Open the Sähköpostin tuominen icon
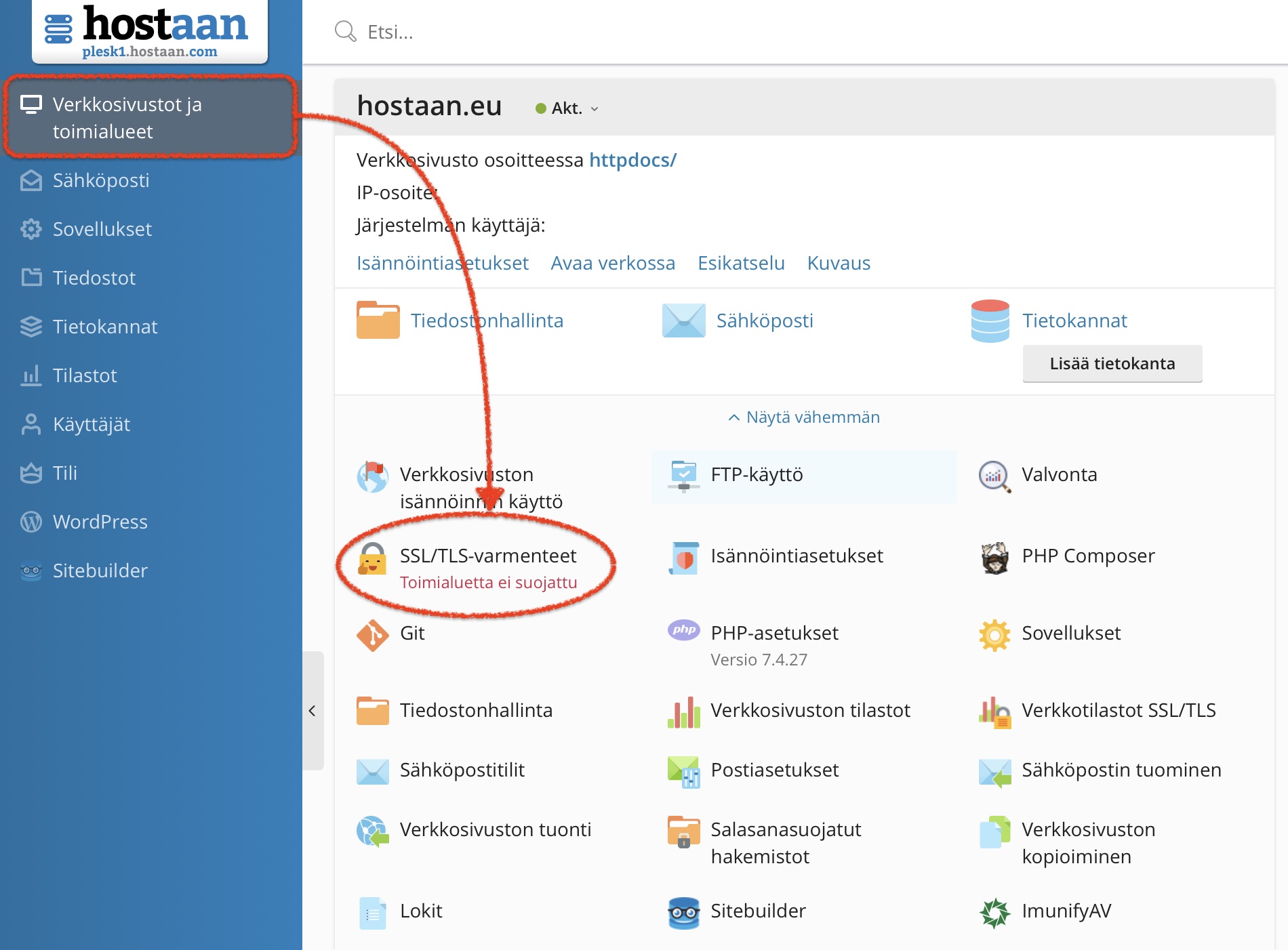Viewport: 1288px width, 950px height. [x=994, y=772]
